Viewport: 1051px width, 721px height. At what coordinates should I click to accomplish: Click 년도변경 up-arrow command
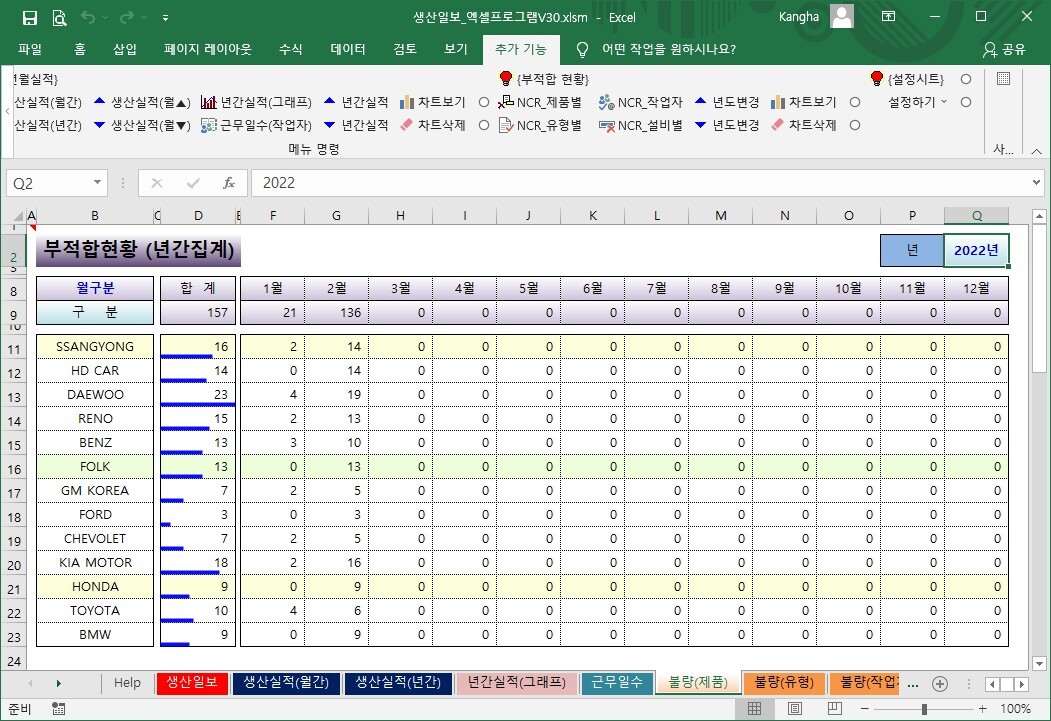coord(727,102)
